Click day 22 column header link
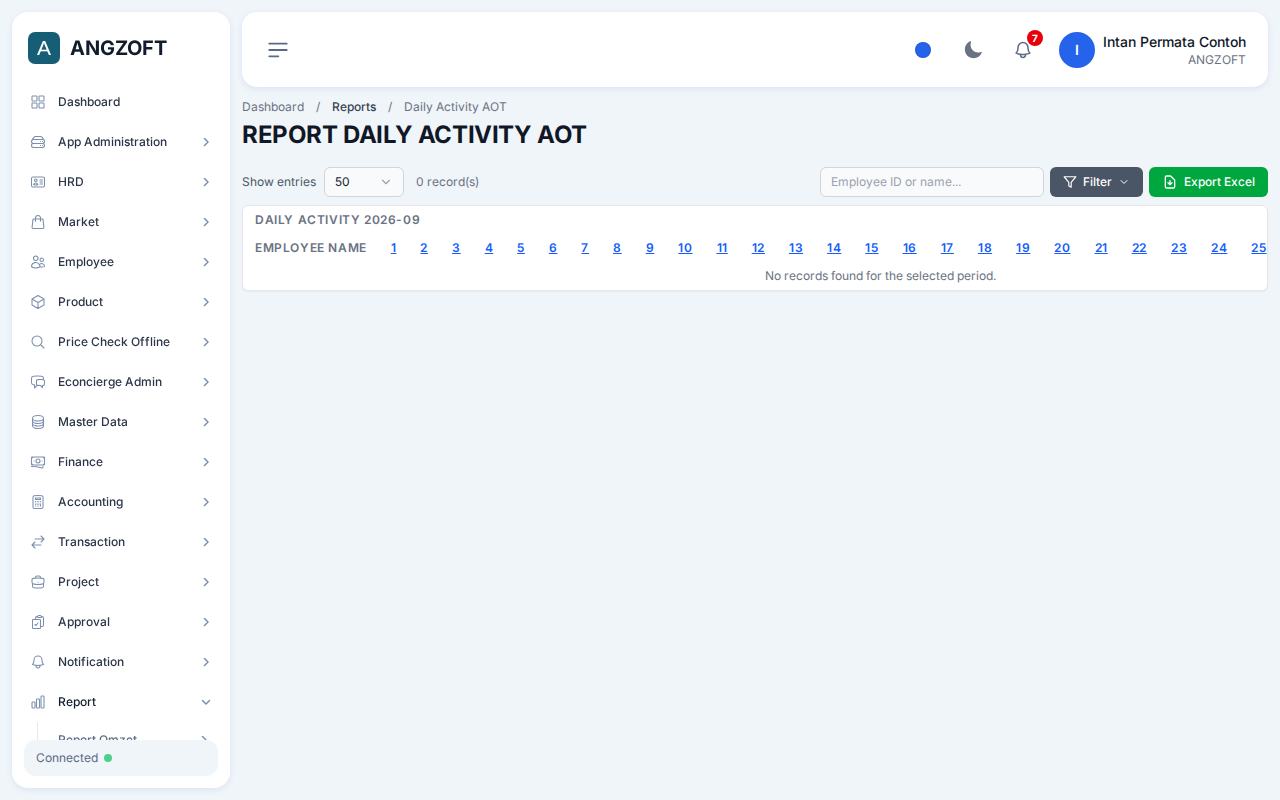The image size is (1280, 800). [1139, 248]
